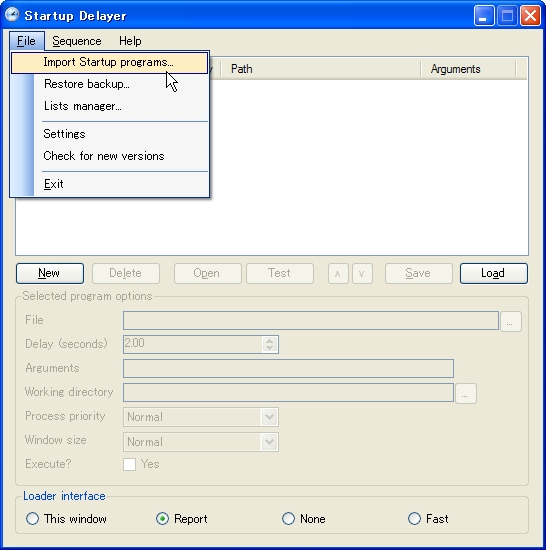546x550 pixels.
Task: Choose Import Startup programs from File menu
Action: click(x=109, y=62)
